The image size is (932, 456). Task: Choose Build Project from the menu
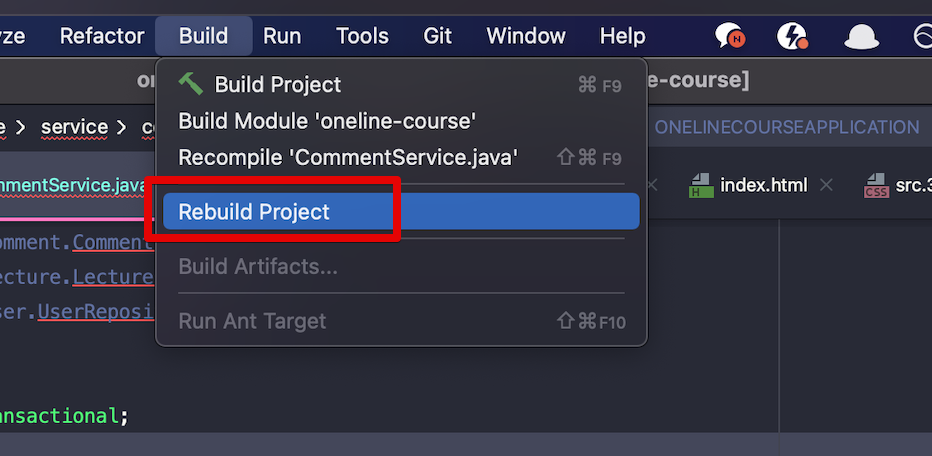click(401, 84)
